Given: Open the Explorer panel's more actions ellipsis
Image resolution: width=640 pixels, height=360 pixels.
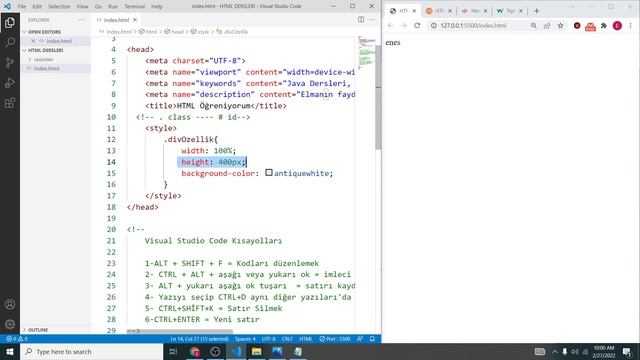Looking at the screenshot, I should tap(81, 20).
